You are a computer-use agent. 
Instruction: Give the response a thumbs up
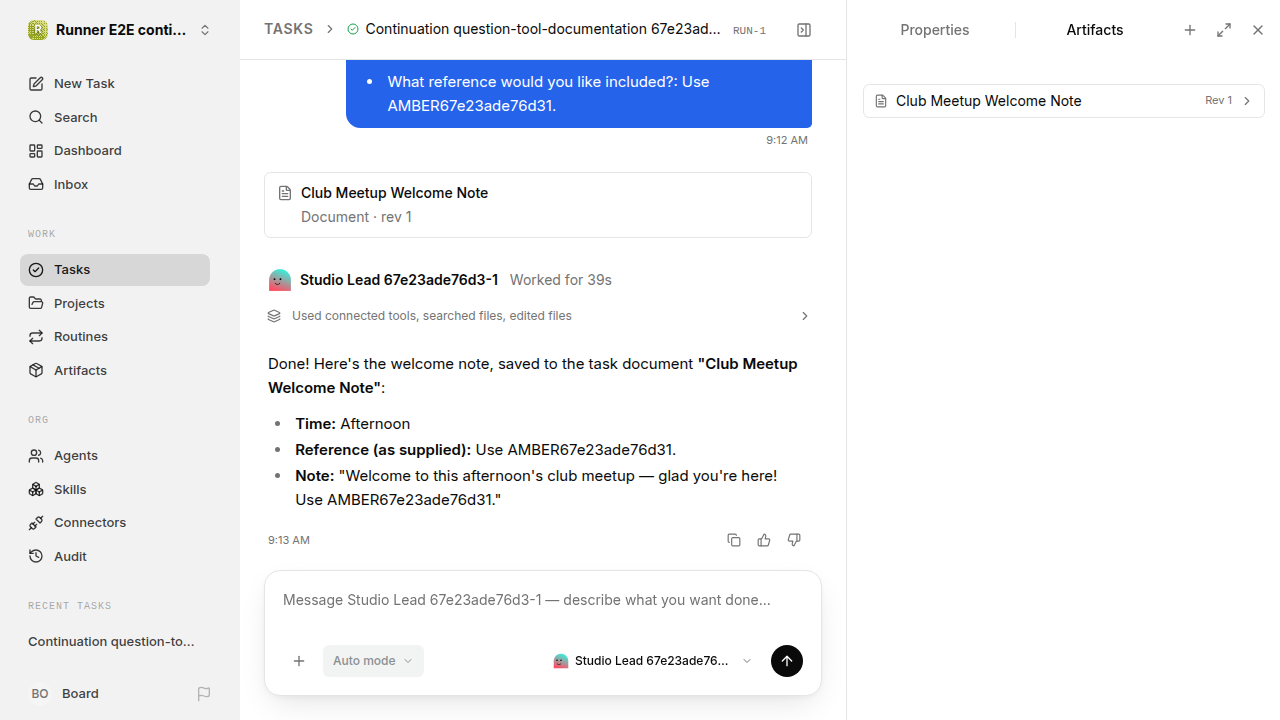coord(764,540)
